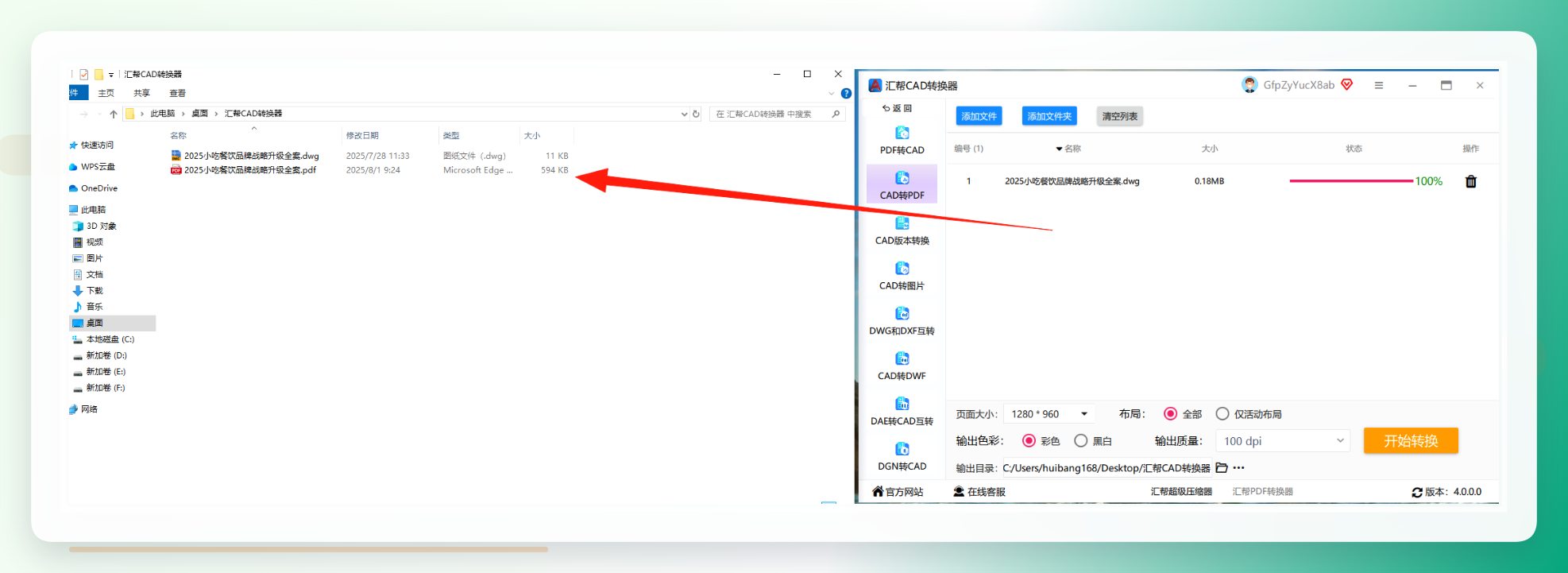The height and width of the screenshot is (573, 1568).
Task: Select 仅活动布局 radio button
Action: click(1222, 413)
